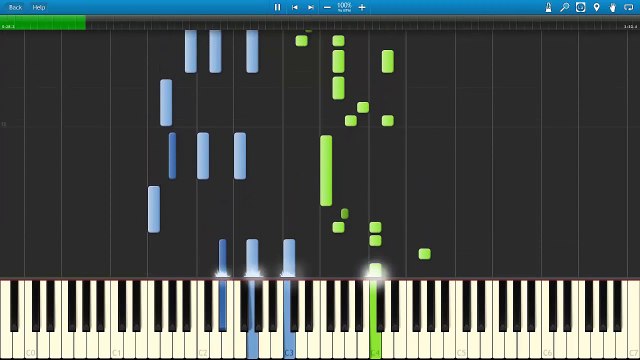Open the zoom magnifier tool

point(564,7)
